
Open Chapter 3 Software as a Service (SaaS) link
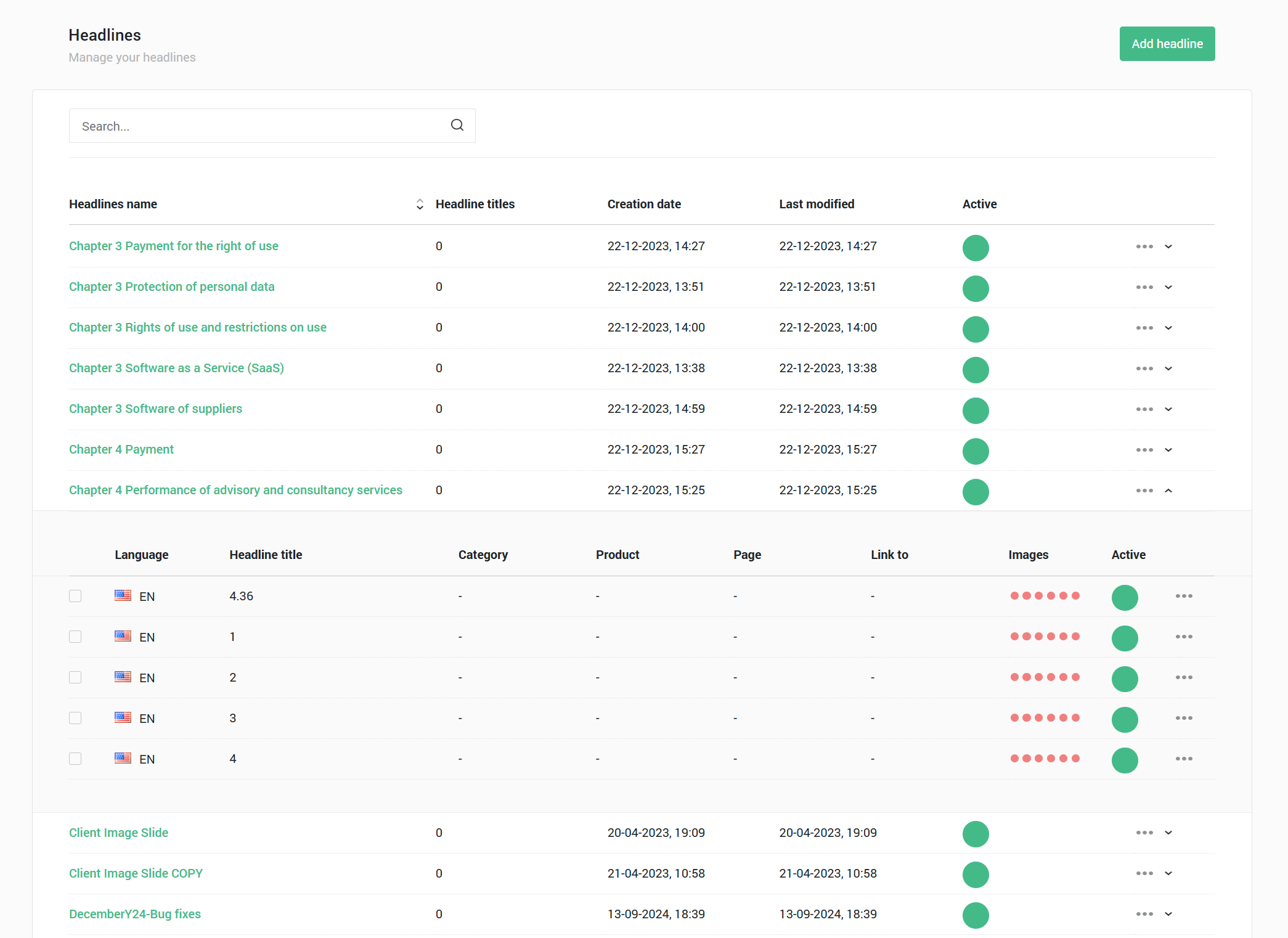click(x=176, y=368)
